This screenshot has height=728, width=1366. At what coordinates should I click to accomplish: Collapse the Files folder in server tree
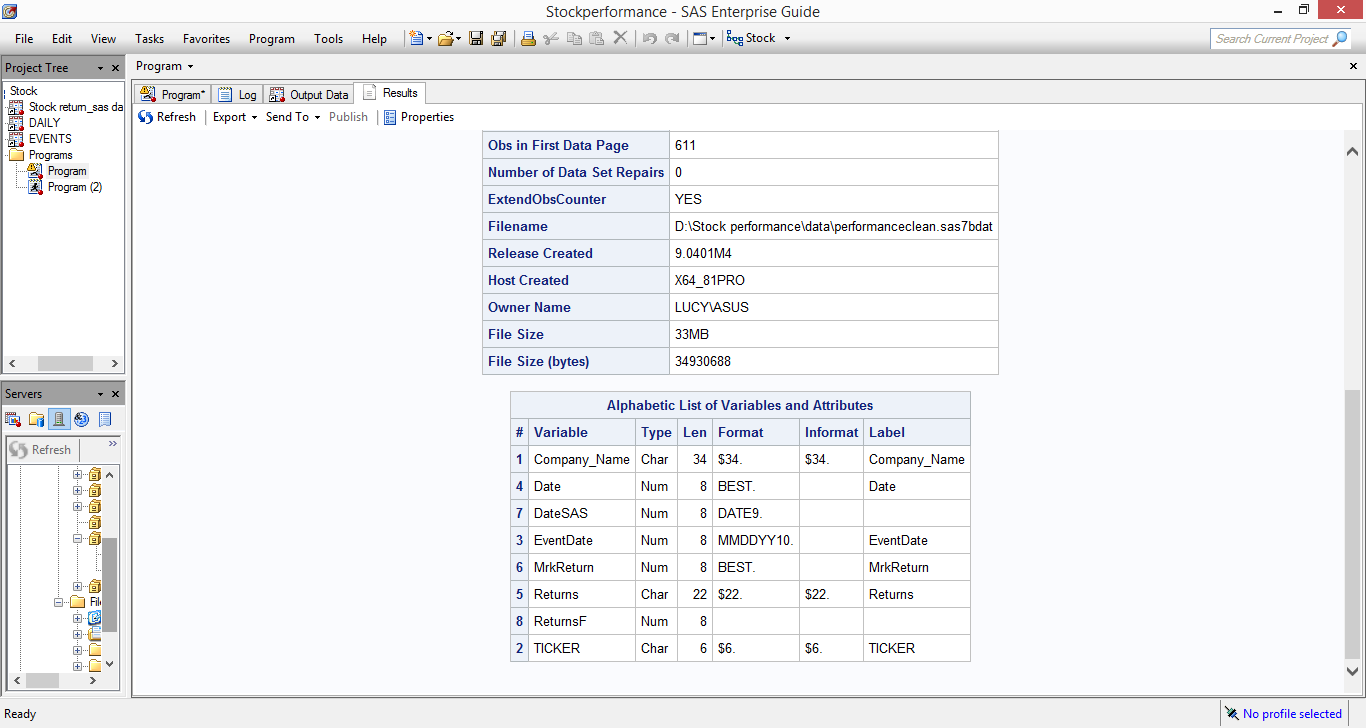tap(60, 602)
